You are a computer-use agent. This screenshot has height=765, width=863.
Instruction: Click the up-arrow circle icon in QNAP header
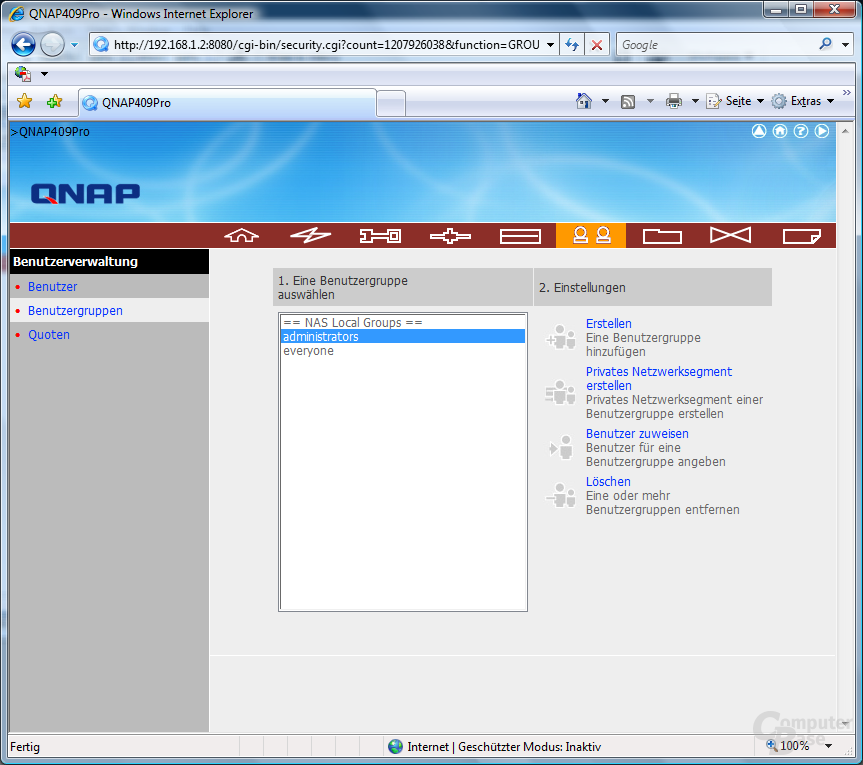coord(759,131)
